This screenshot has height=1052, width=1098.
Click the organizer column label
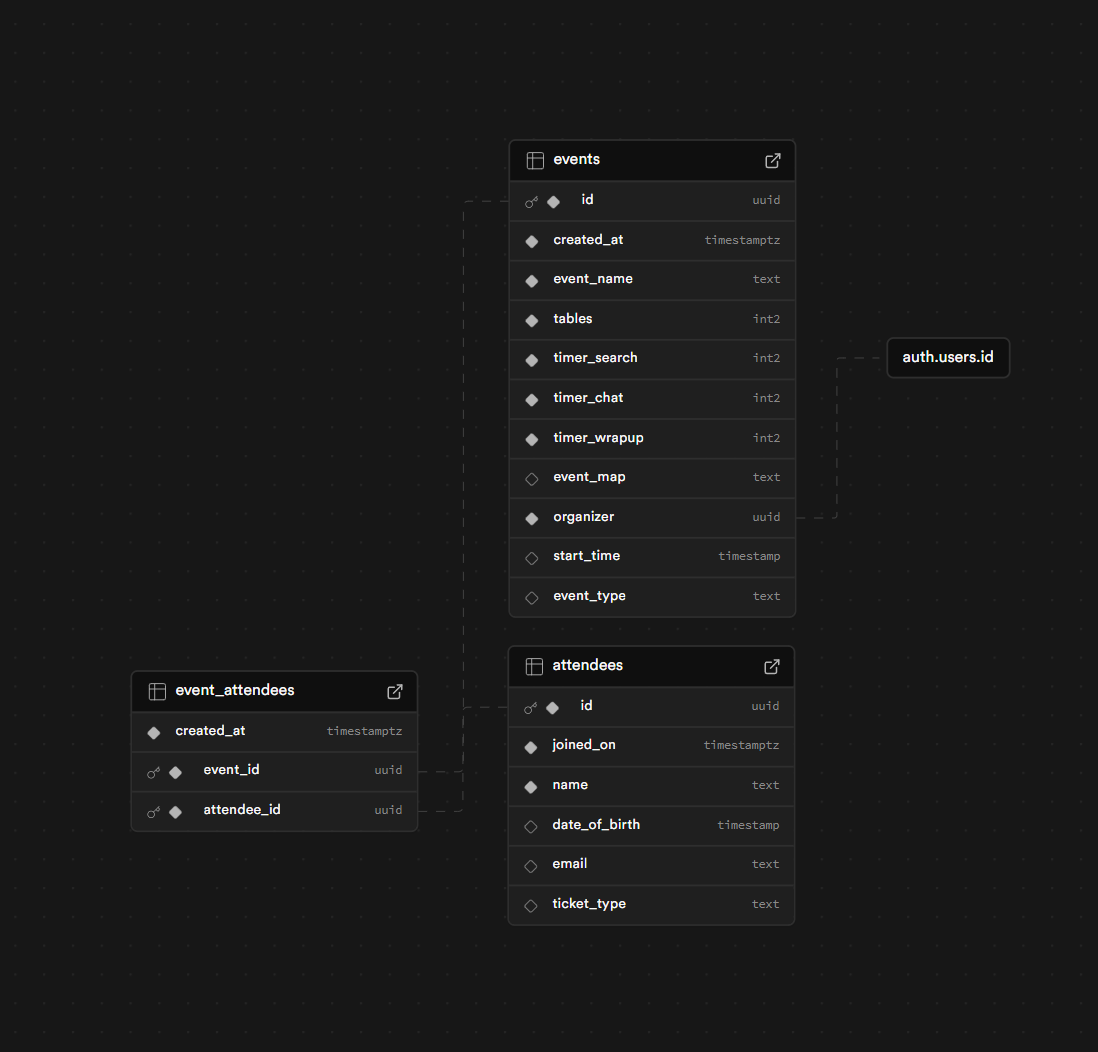tap(583, 517)
